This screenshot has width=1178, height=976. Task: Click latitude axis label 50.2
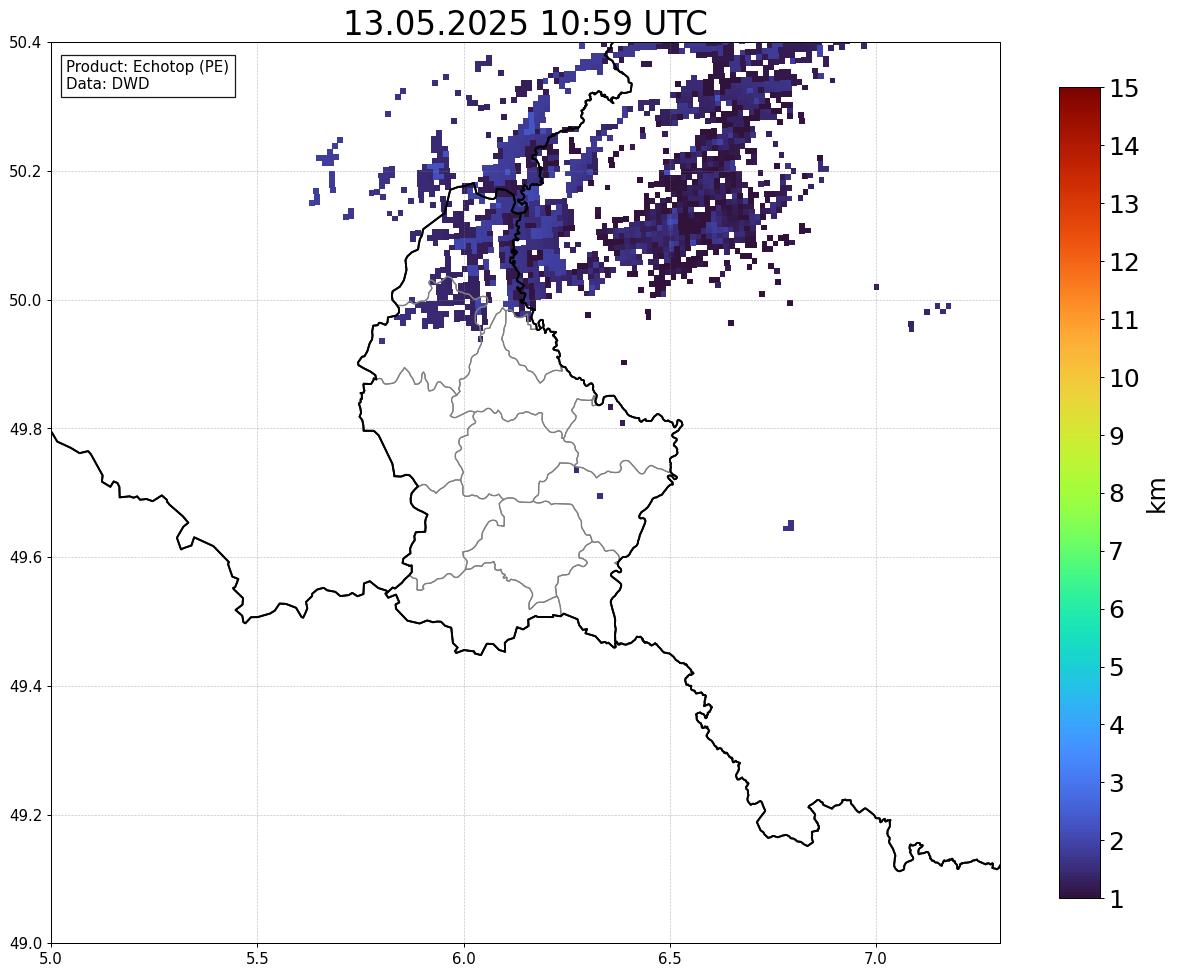click(x=25, y=171)
